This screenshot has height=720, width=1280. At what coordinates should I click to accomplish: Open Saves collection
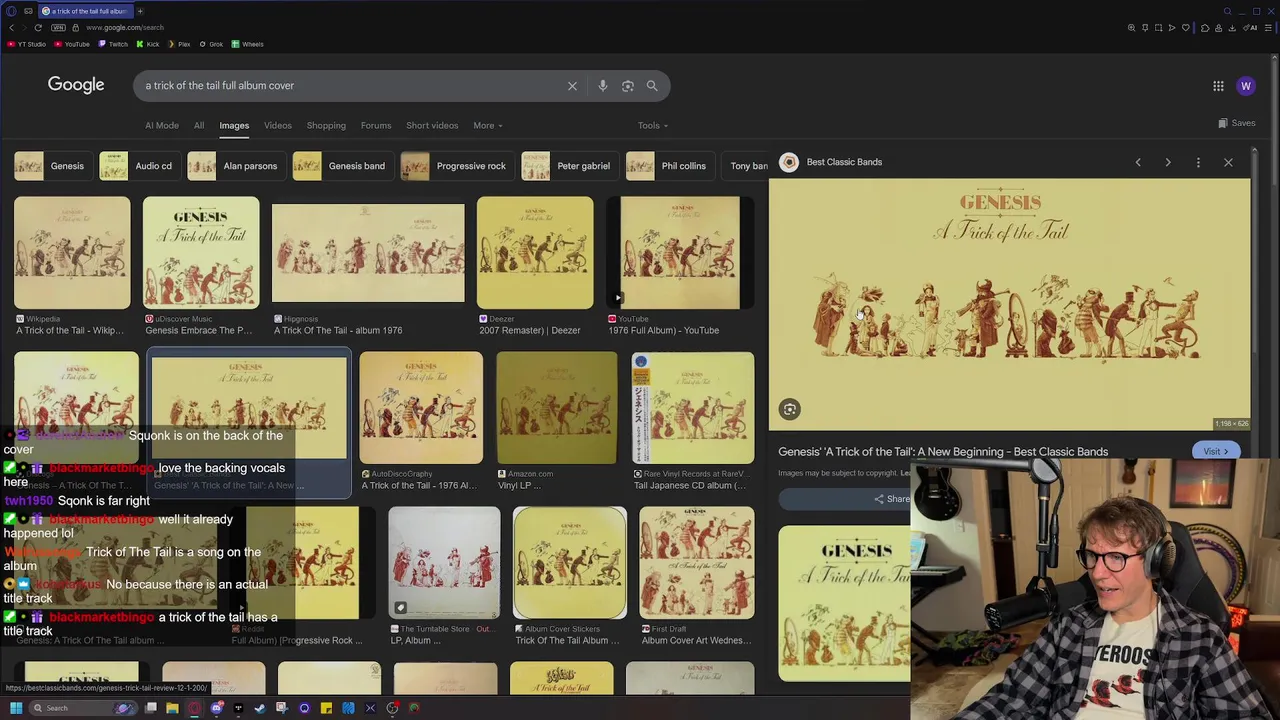click(1237, 123)
